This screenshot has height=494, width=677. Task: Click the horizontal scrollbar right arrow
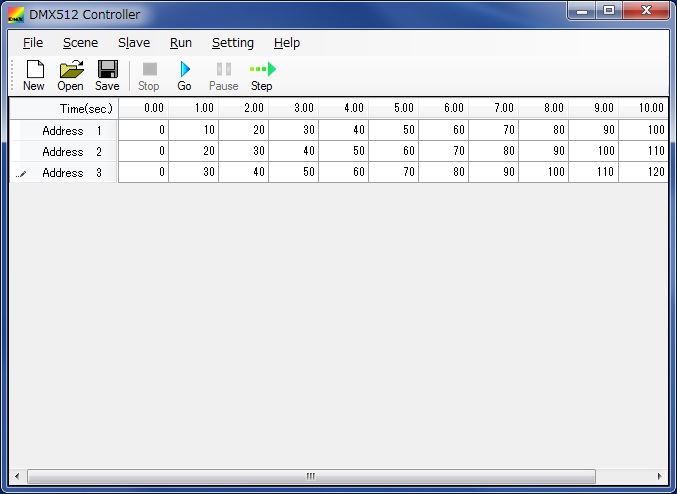click(660, 476)
